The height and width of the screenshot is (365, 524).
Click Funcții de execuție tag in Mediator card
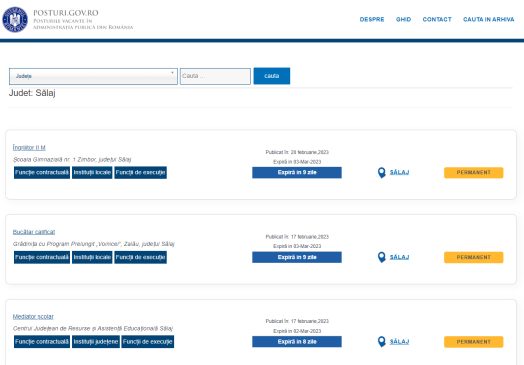click(x=147, y=342)
